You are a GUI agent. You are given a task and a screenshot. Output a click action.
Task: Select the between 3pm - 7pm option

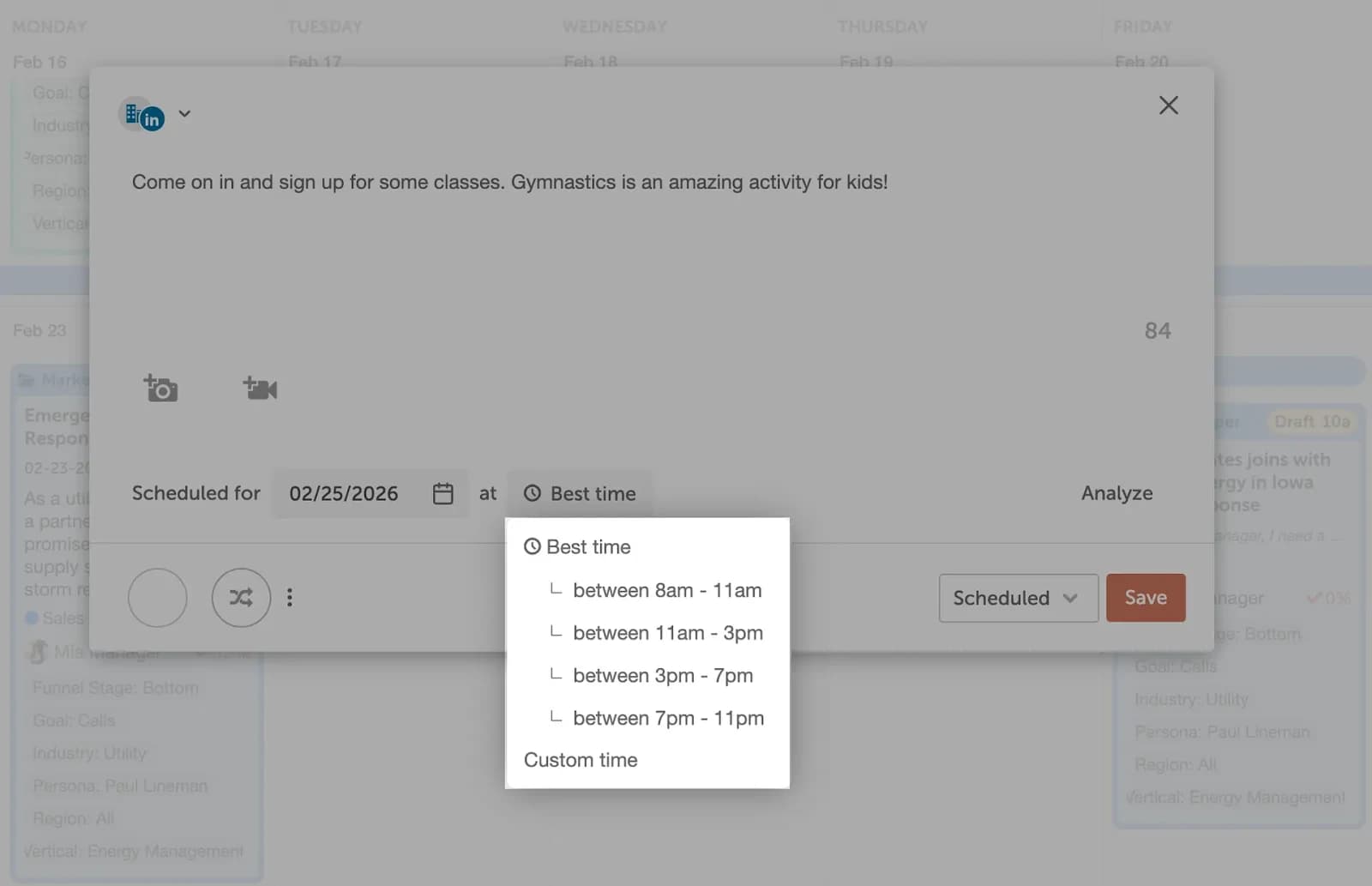(663, 675)
